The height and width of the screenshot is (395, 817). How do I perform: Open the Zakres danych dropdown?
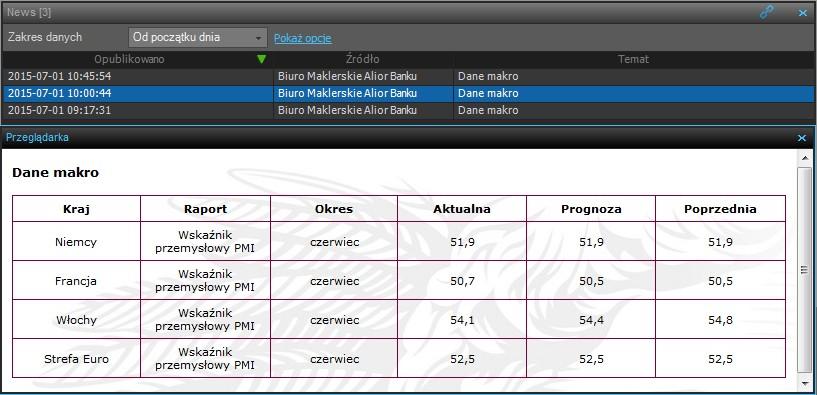(x=197, y=38)
